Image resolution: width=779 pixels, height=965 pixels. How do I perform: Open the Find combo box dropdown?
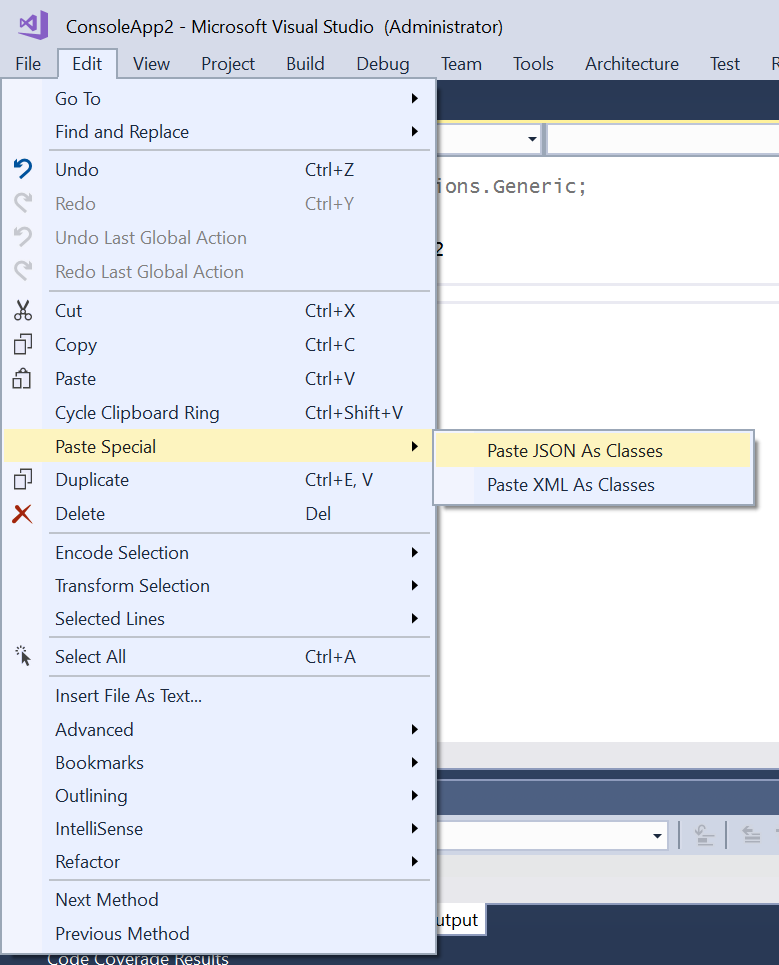click(x=533, y=139)
